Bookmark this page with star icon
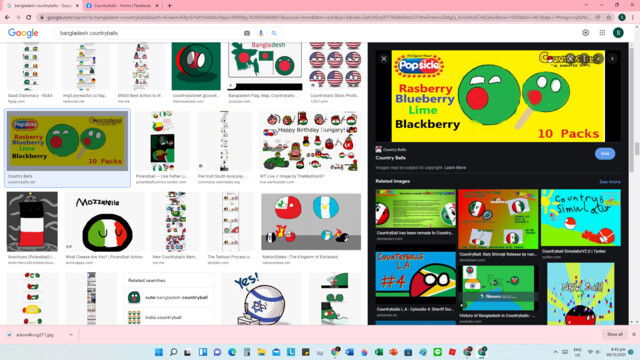The height and width of the screenshot is (360, 640). 609,18
